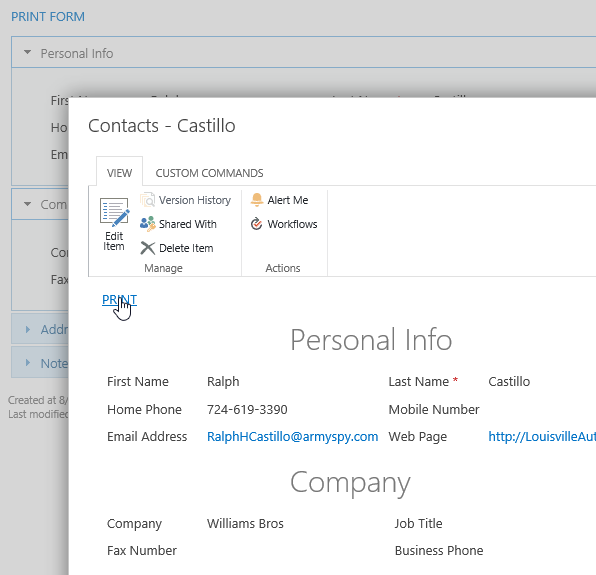Expand the Notes section arrow

27,363
